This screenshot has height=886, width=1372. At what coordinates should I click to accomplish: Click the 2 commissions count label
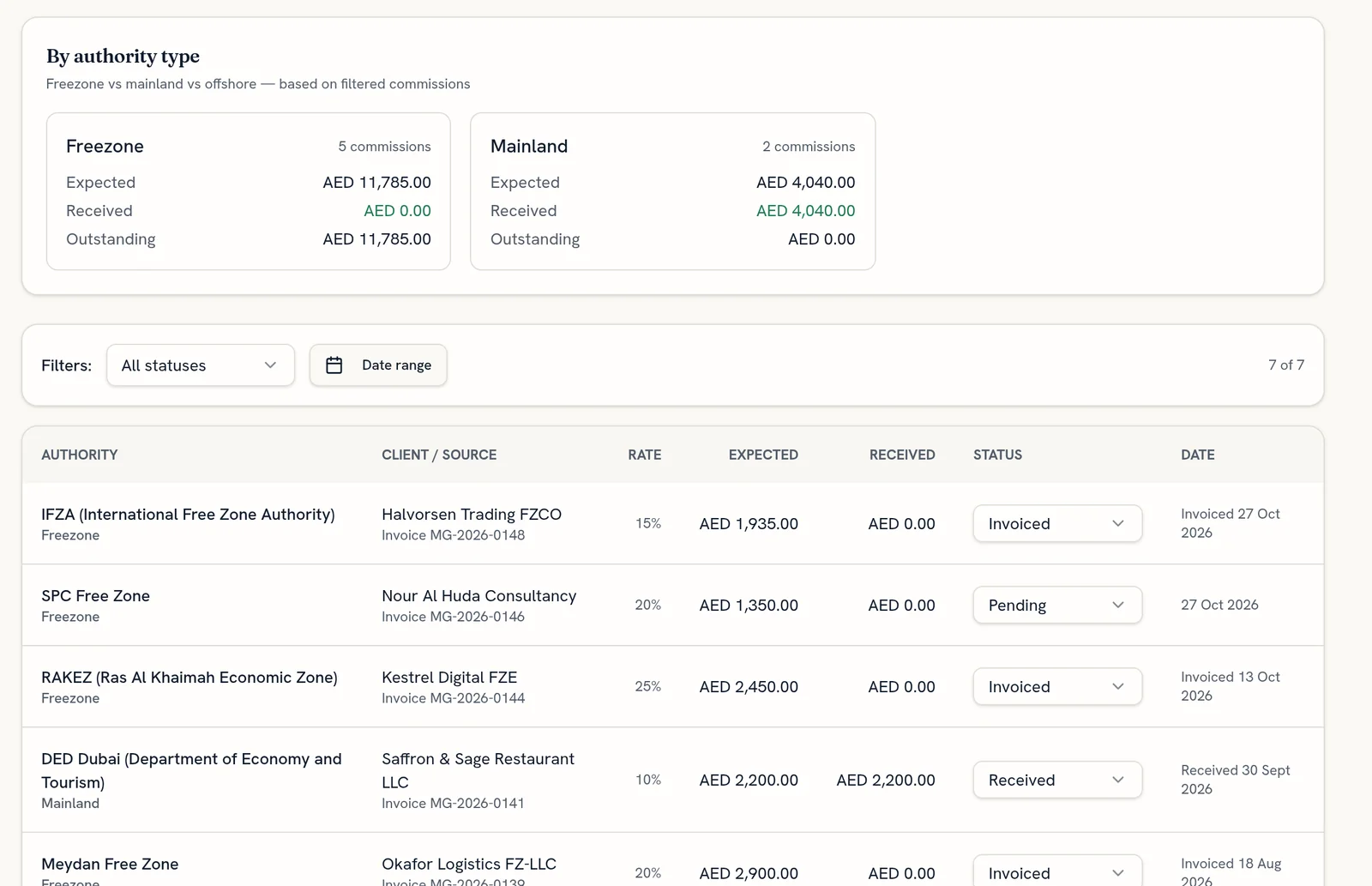(x=809, y=147)
